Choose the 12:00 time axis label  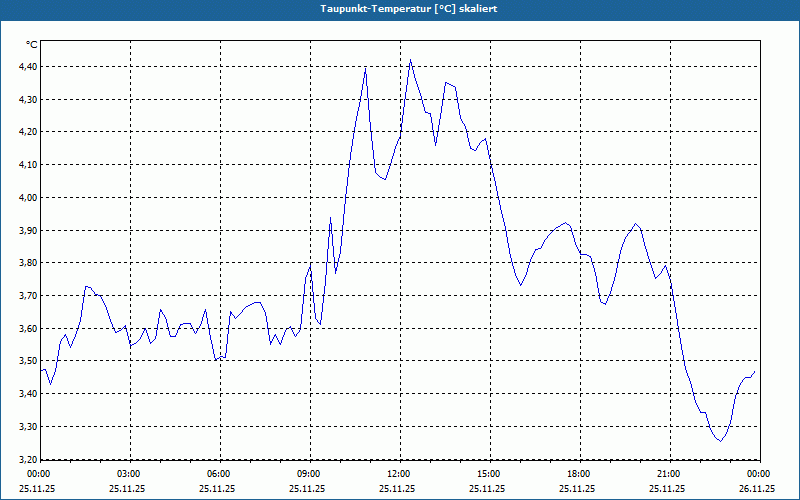click(x=398, y=474)
